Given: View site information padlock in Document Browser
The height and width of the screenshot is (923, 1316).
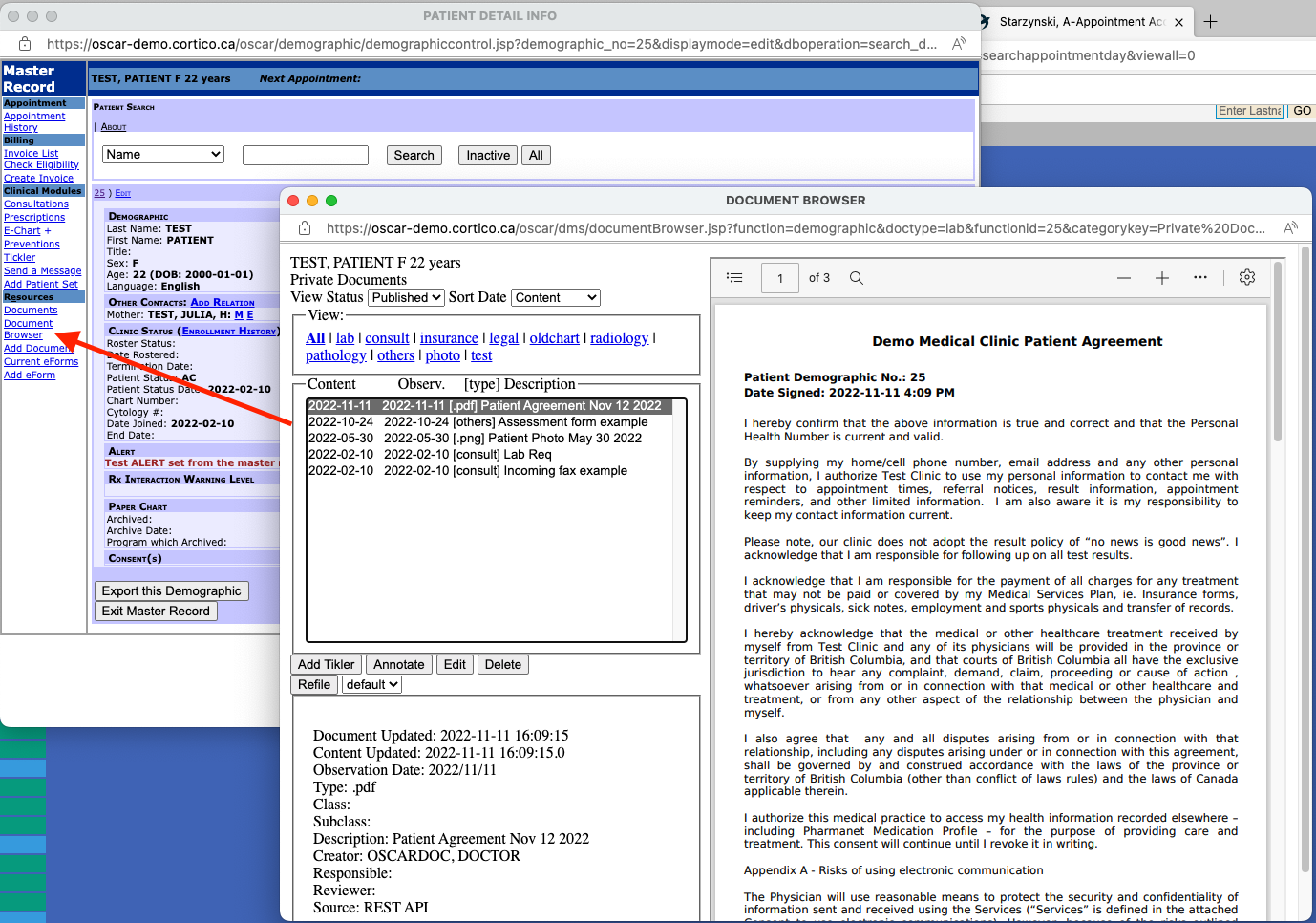Looking at the screenshot, I should [305, 228].
